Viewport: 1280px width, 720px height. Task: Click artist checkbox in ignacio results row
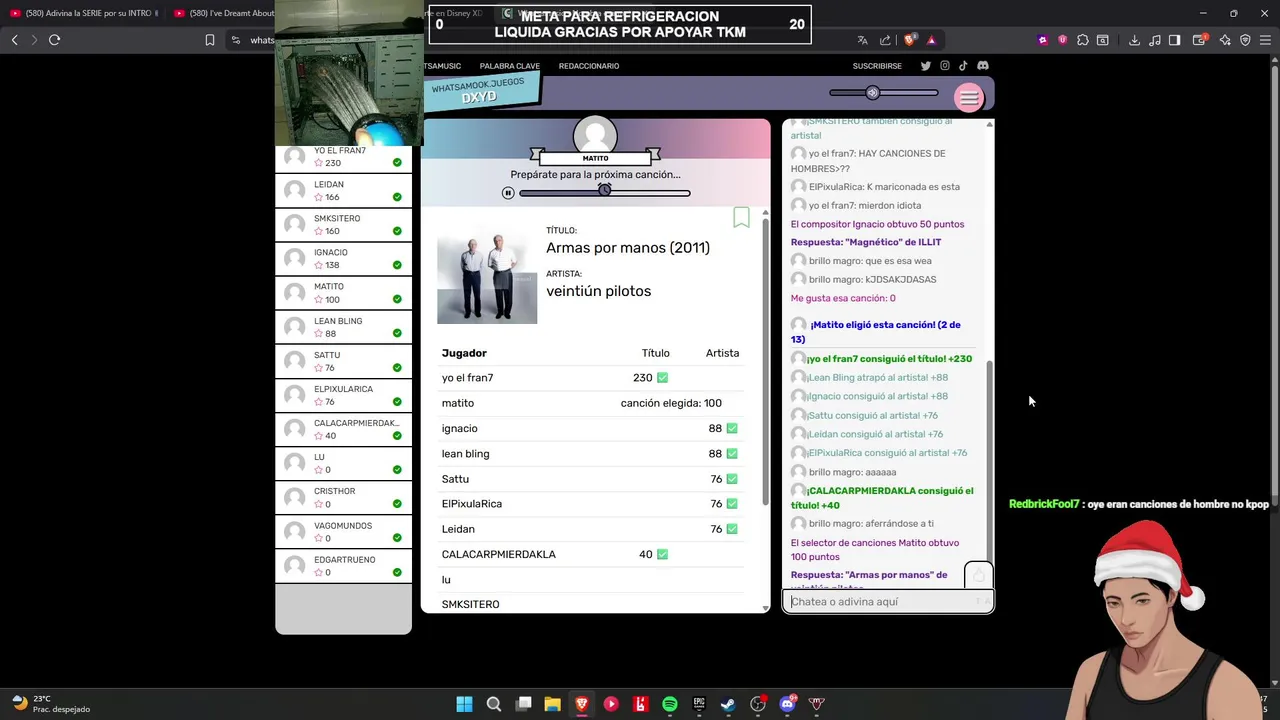[x=732, y=428]
